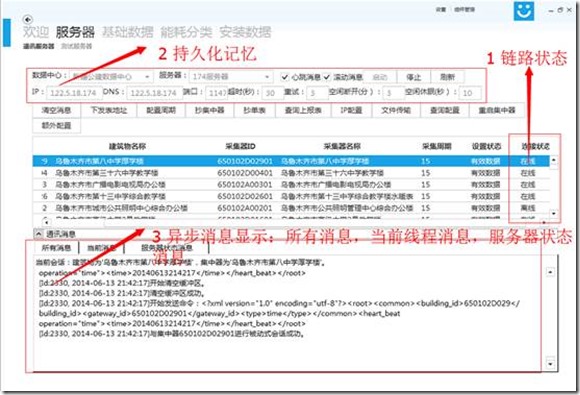The image size is (580, 395).
Task: Open 设置 in the title bar
Action: pos(441,10)
